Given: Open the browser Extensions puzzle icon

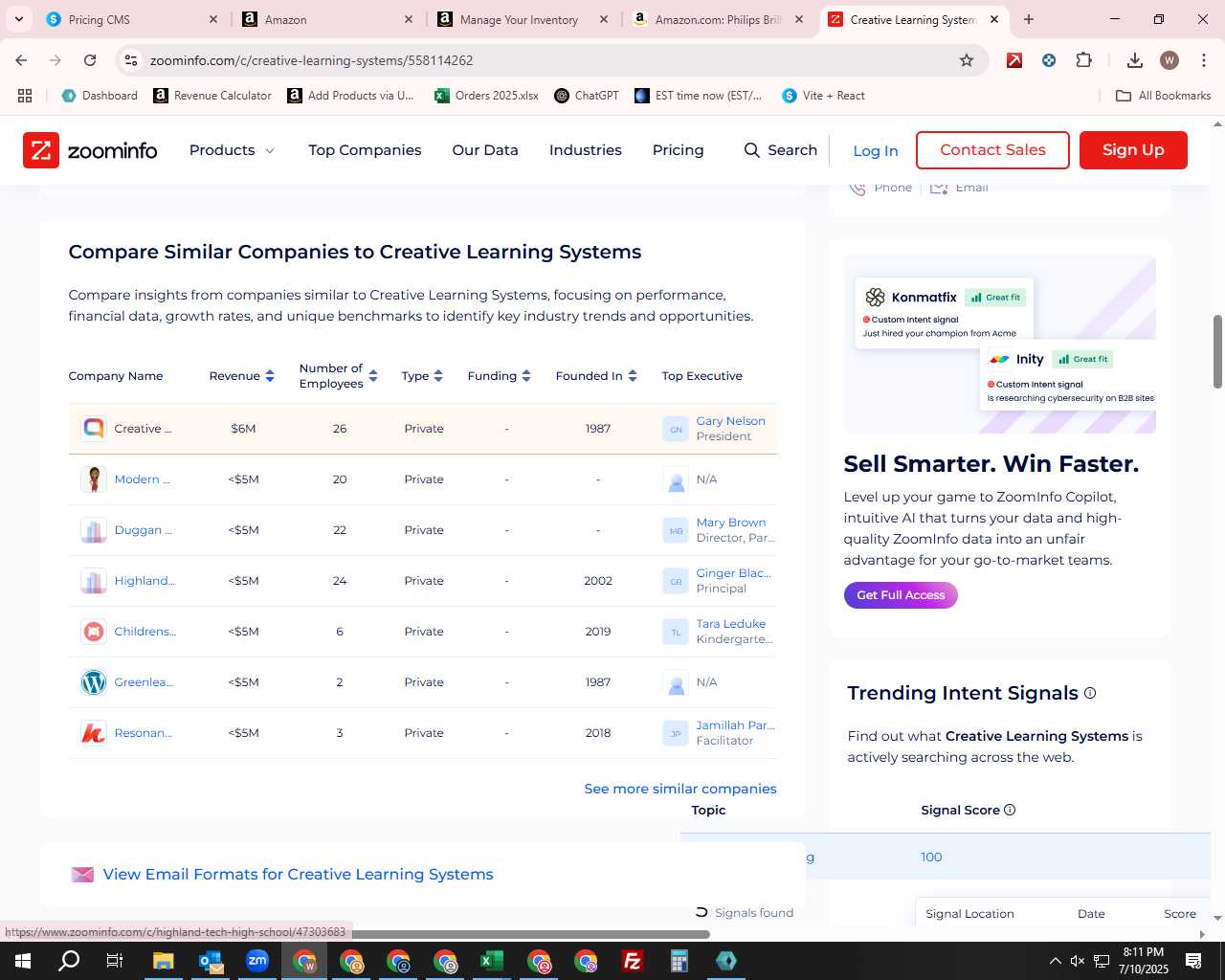Looking at the screenshot, I should pyautogui.click(x=1083, y=60).
